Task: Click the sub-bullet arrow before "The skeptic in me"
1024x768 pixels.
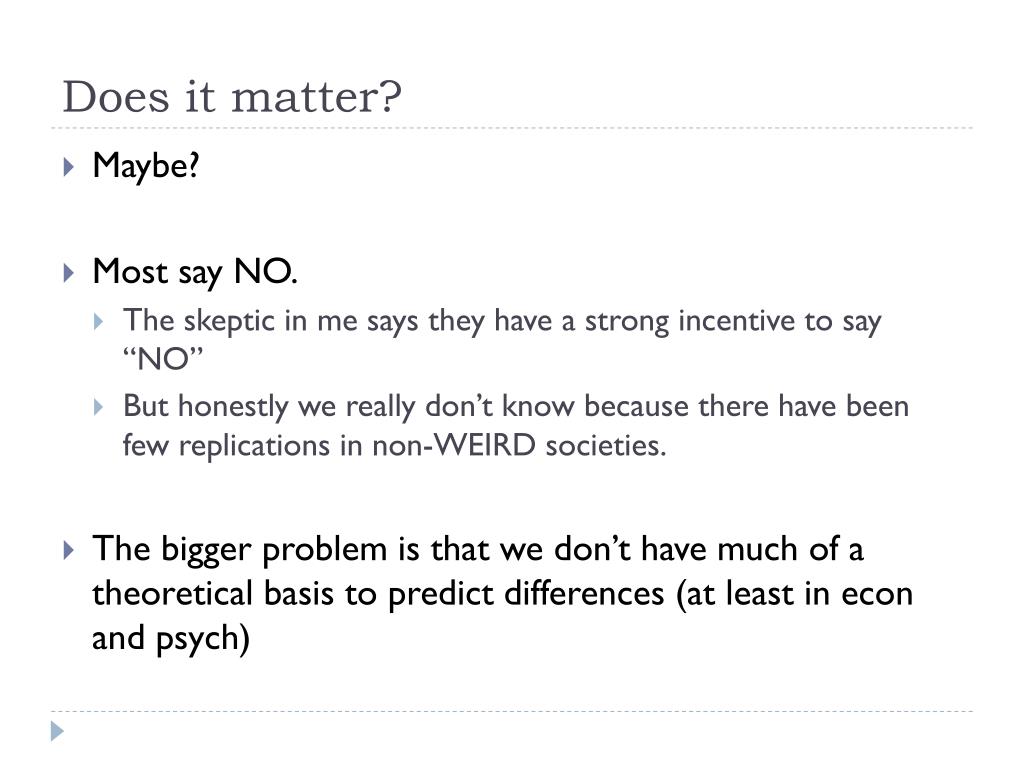Action: (x=99, y=321)
